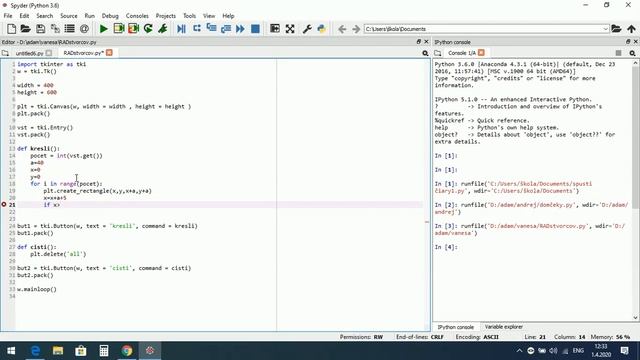Click the Save all files icon

pos(55,29)
